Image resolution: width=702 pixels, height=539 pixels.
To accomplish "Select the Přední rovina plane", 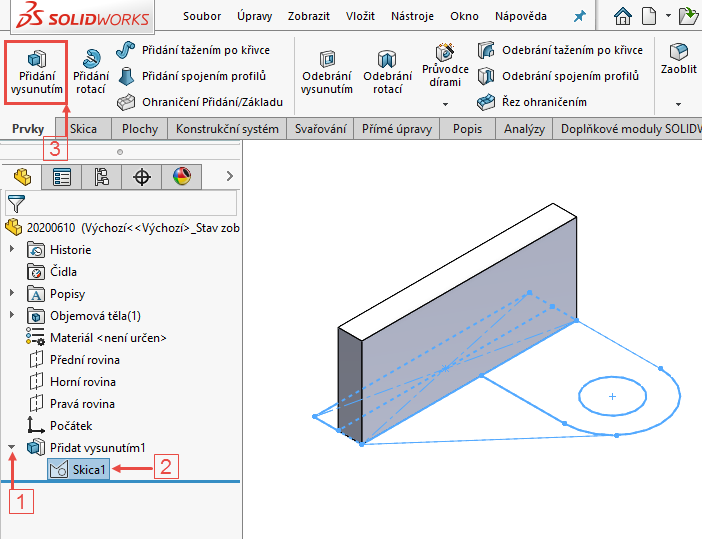I will 74,360.
